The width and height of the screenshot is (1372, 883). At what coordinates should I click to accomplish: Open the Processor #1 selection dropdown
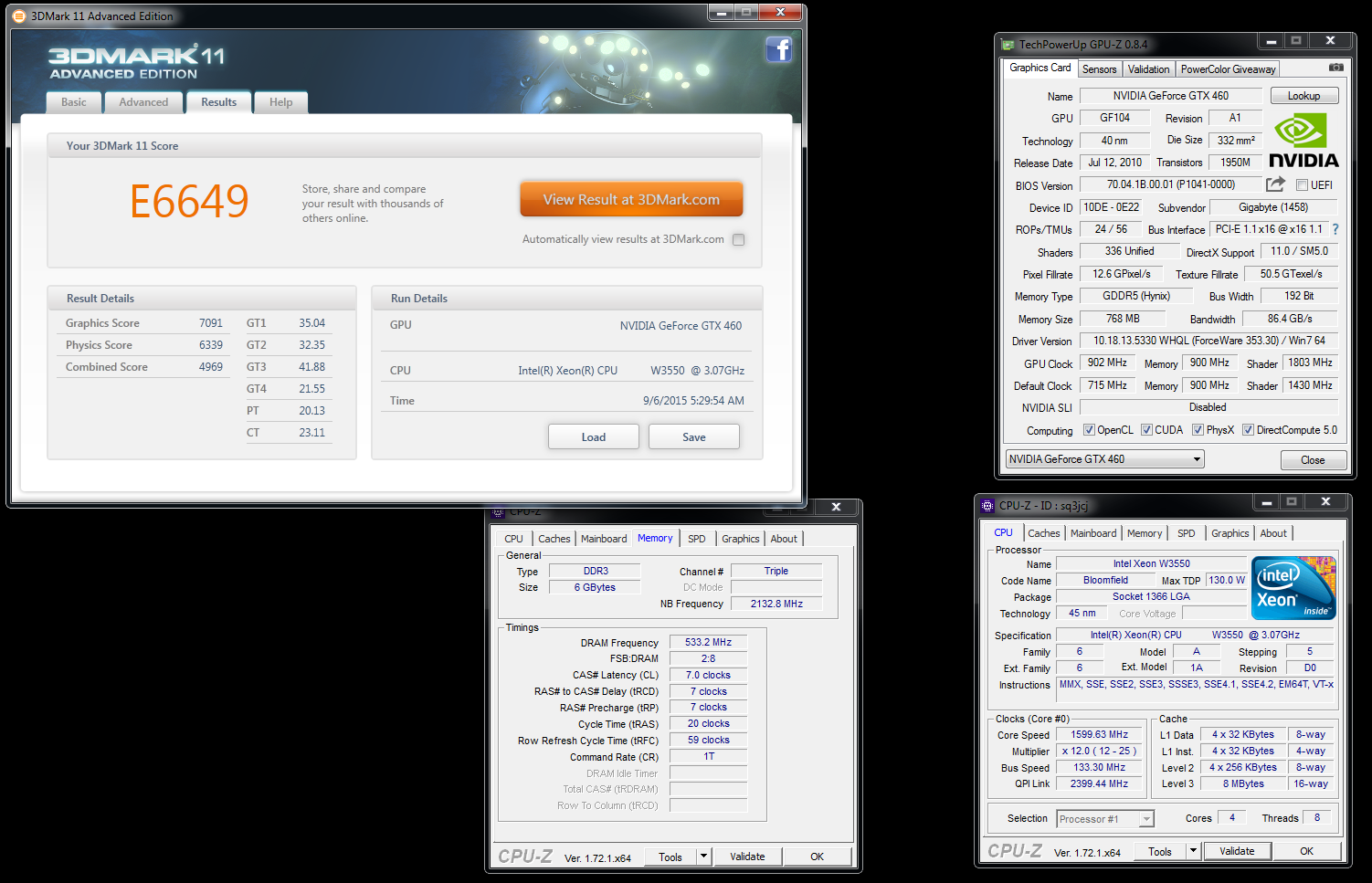(x=1105, y=819)
